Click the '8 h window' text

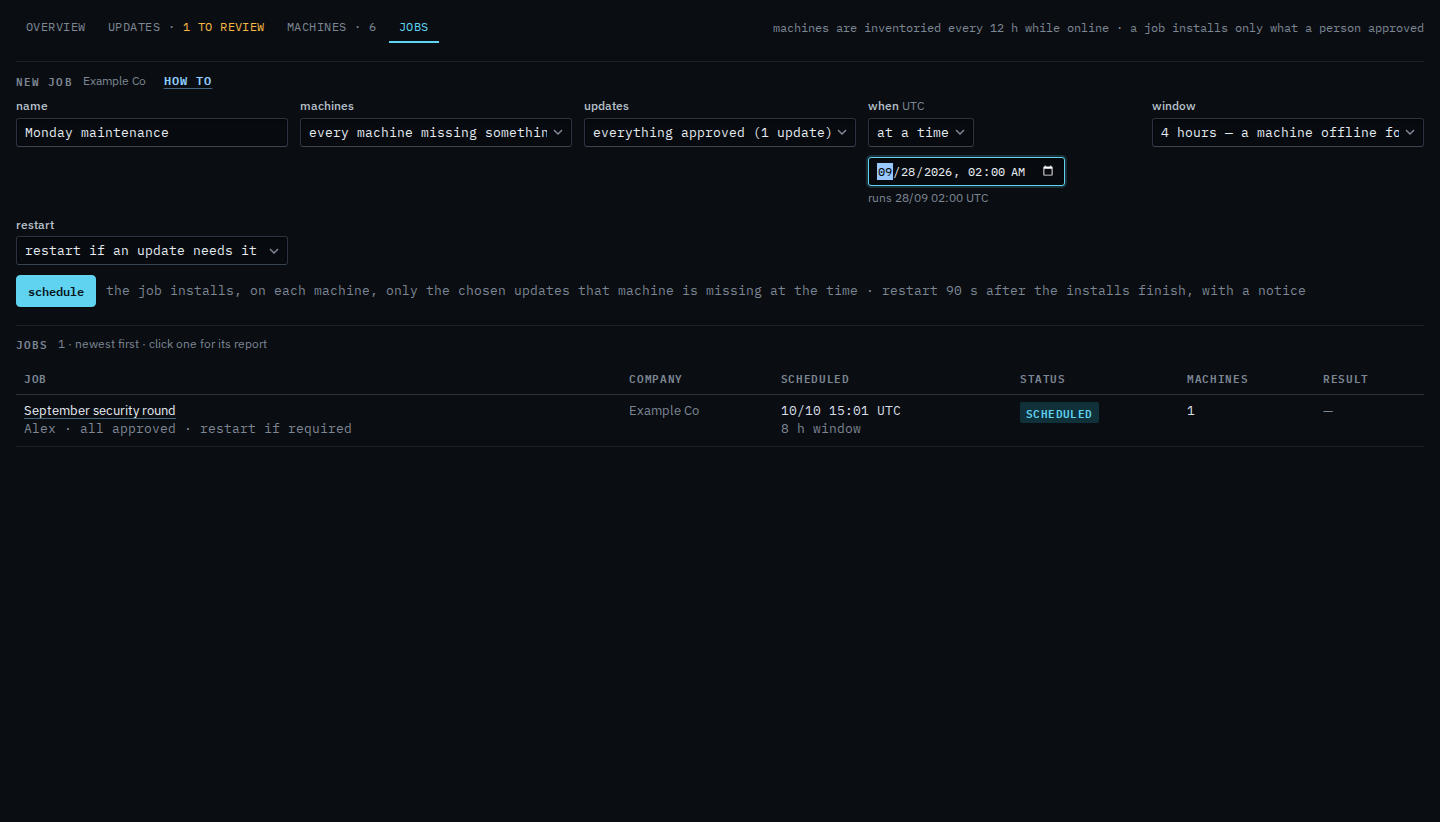click(821, 428)
